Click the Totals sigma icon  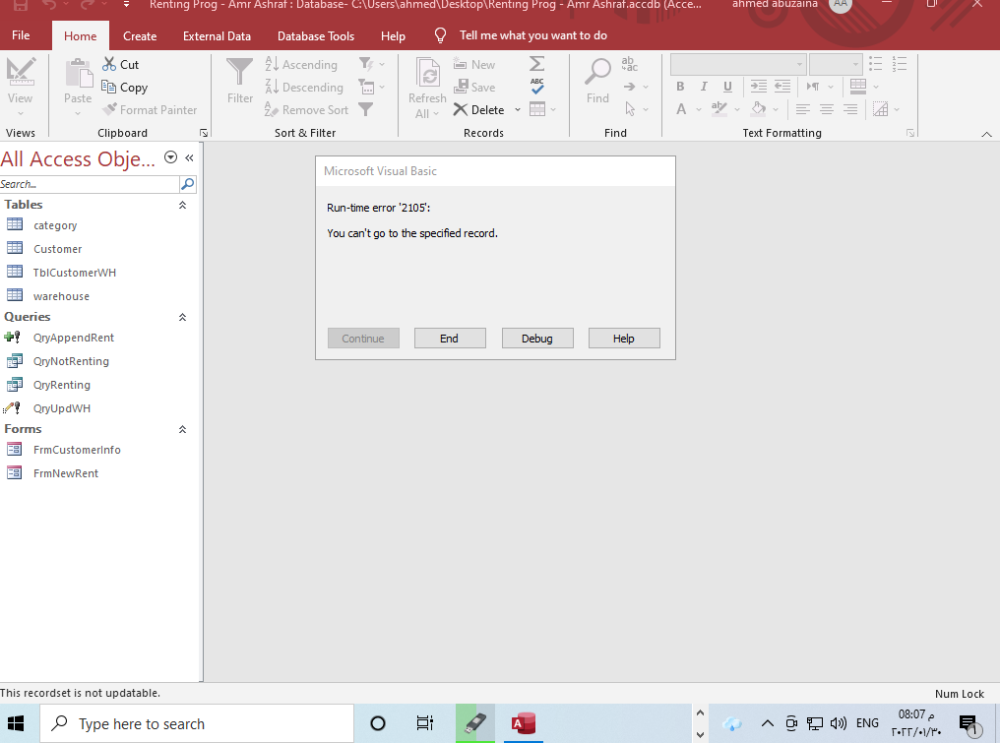(537, 63)
